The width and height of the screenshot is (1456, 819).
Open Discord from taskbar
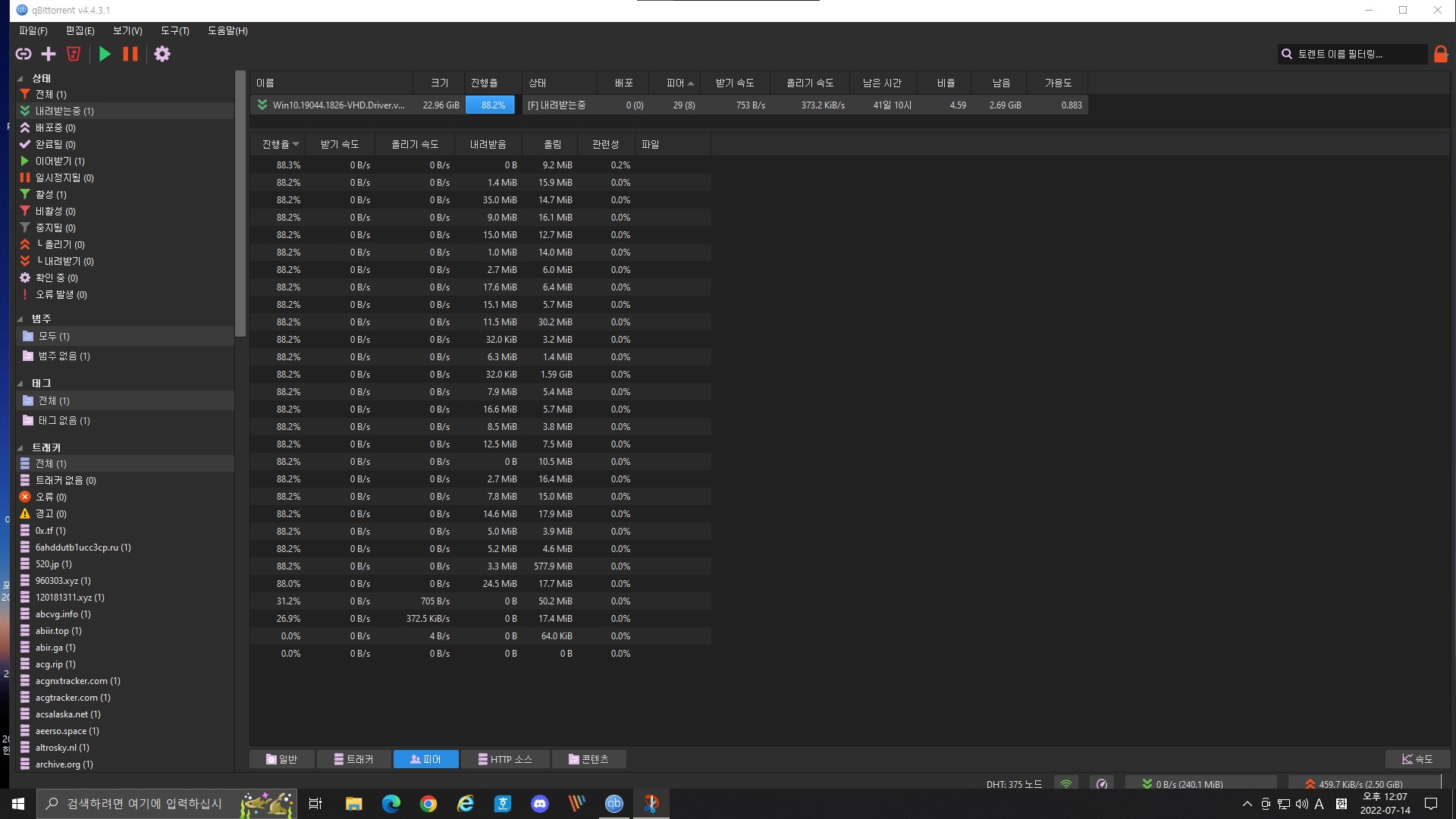(540, 804)
